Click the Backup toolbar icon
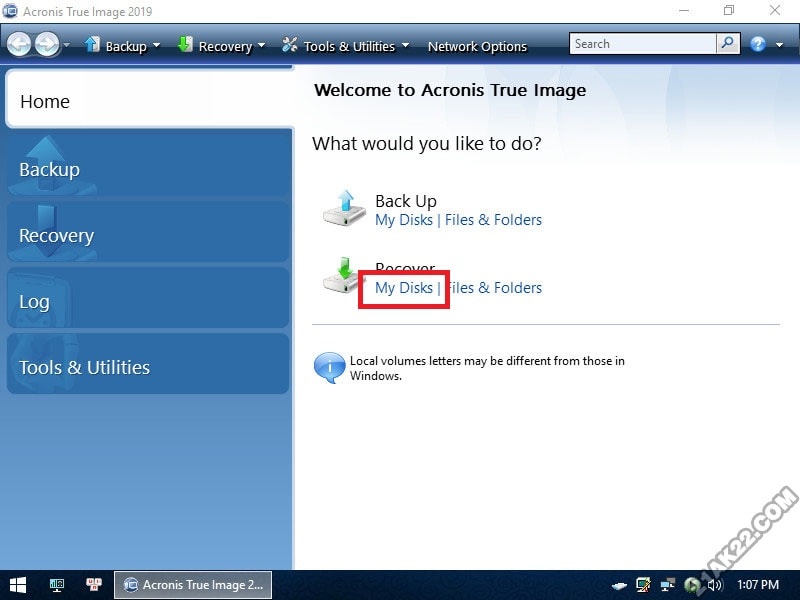This screenshot has width=800, height=600. point(92,45)
